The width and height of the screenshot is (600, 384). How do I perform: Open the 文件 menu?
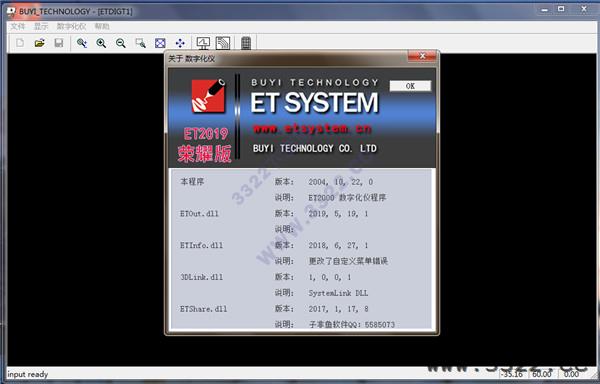pos(18,26)
